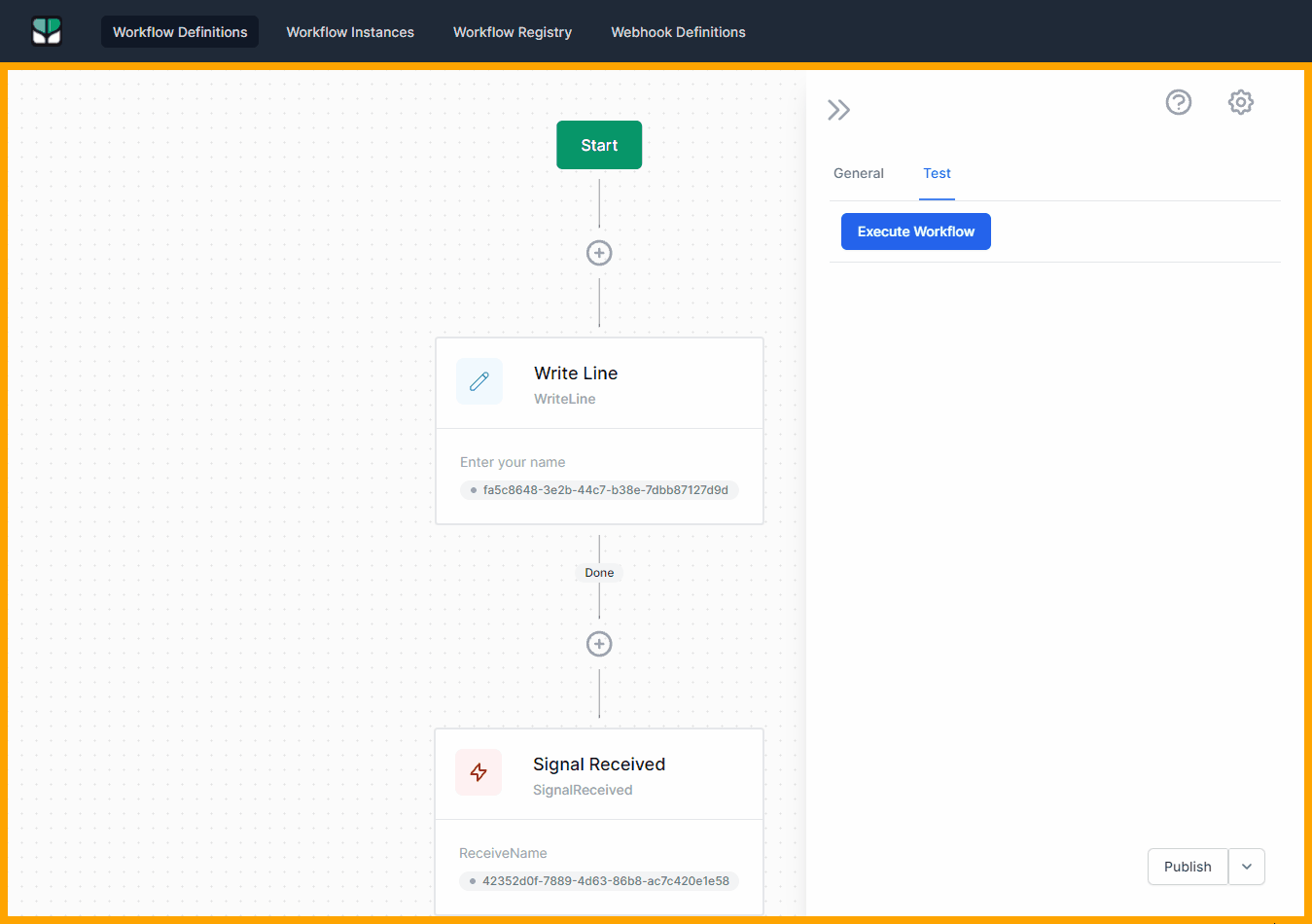Click the ReceiveName value on Signal Received
Image resolution: width=1312 pixels, height=924 pixels.
point(599,880)
